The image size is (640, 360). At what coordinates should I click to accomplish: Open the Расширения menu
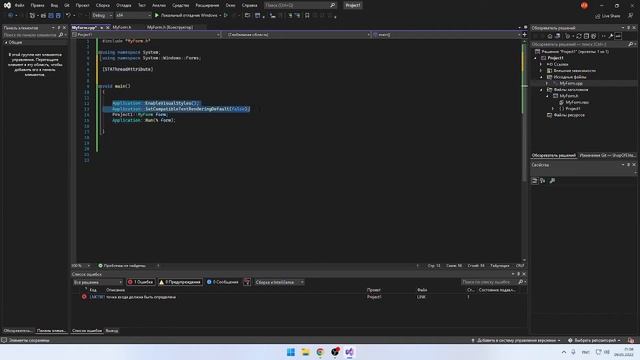[x=207, y=5]
